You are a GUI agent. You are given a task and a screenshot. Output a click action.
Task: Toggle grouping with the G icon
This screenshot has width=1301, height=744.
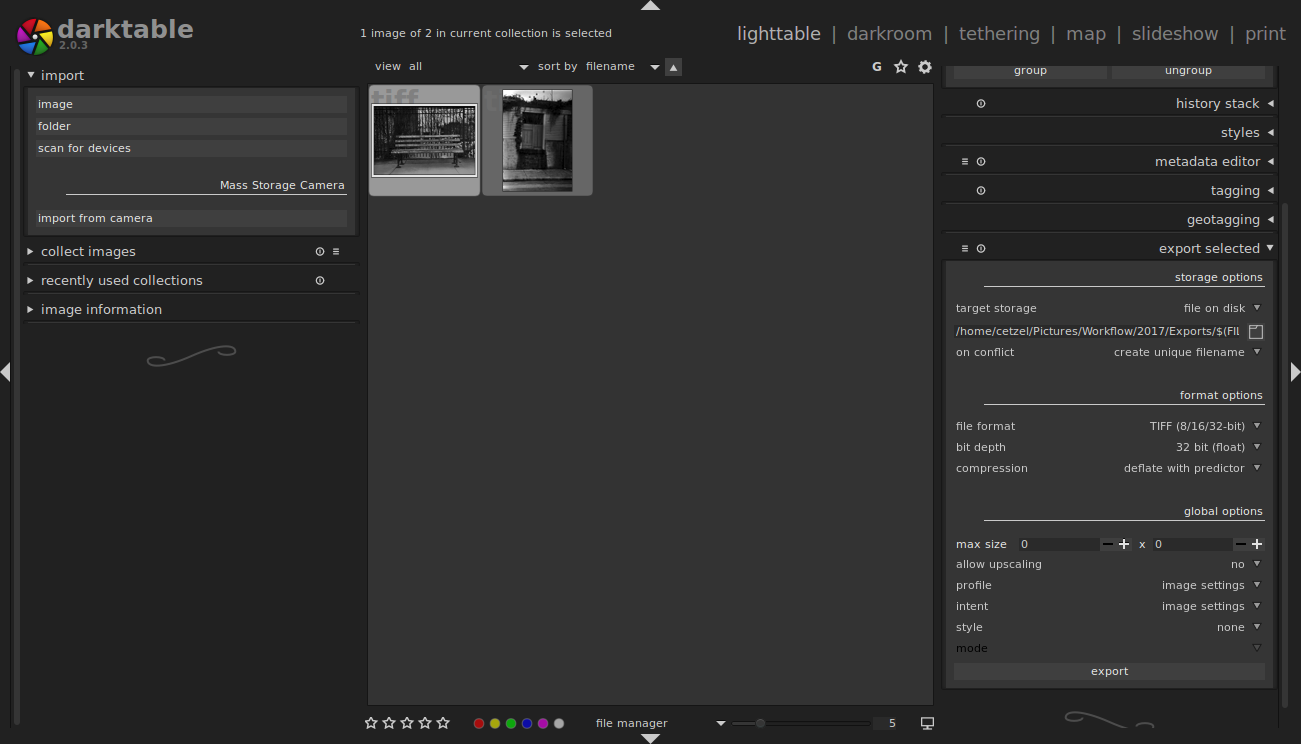[x=877, y=67]
